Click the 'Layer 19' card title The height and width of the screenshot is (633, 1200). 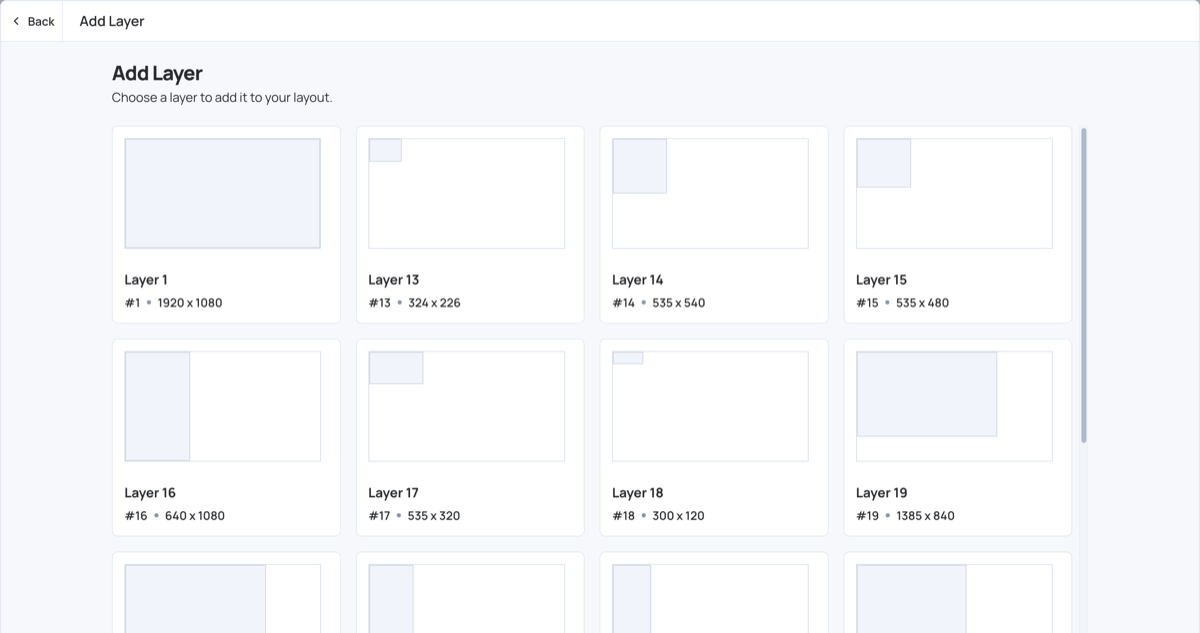(882, 493)
